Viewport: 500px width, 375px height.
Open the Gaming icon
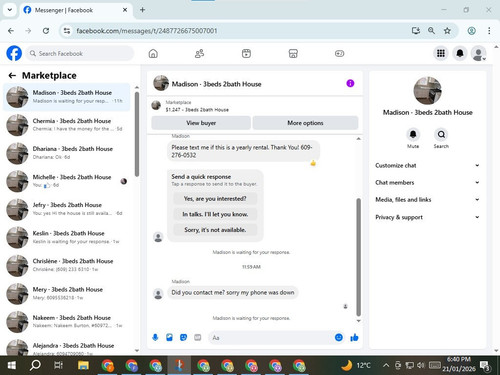coord(339,53)
